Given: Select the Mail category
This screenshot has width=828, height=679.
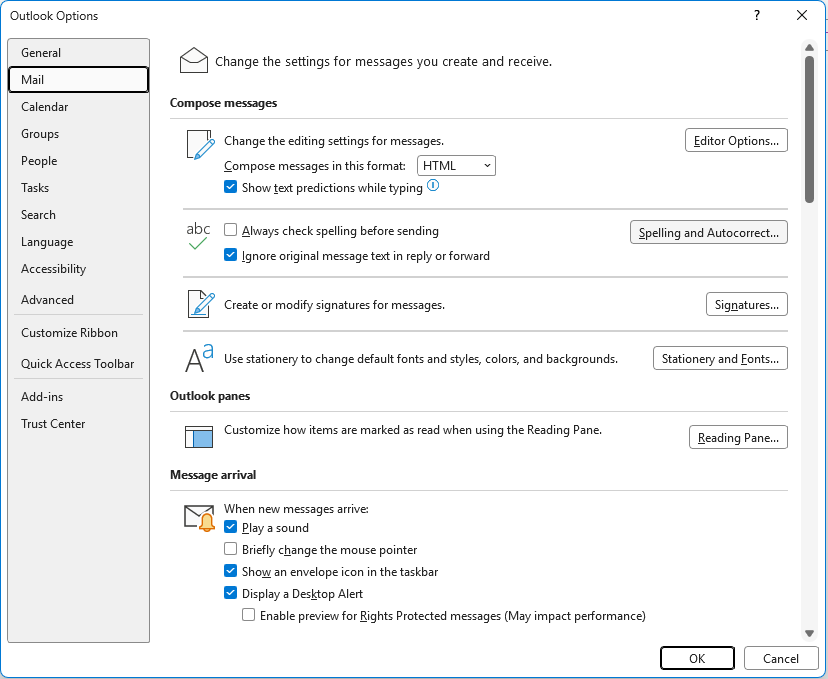Looking at the screenshot, I should pyautogui.click(x=79, y=80).
